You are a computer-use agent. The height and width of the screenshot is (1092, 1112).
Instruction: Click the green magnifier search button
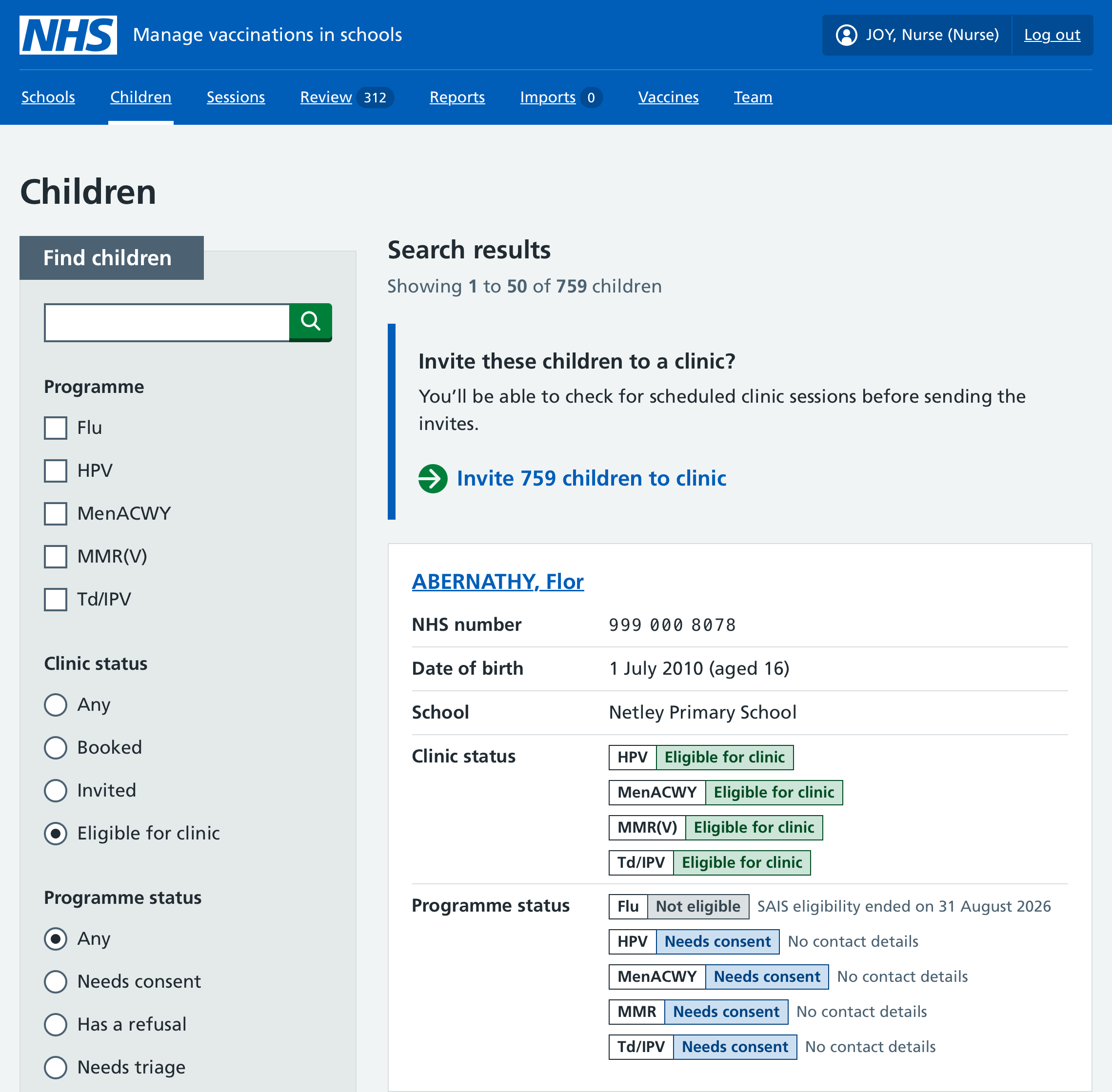tap(310, 322)
